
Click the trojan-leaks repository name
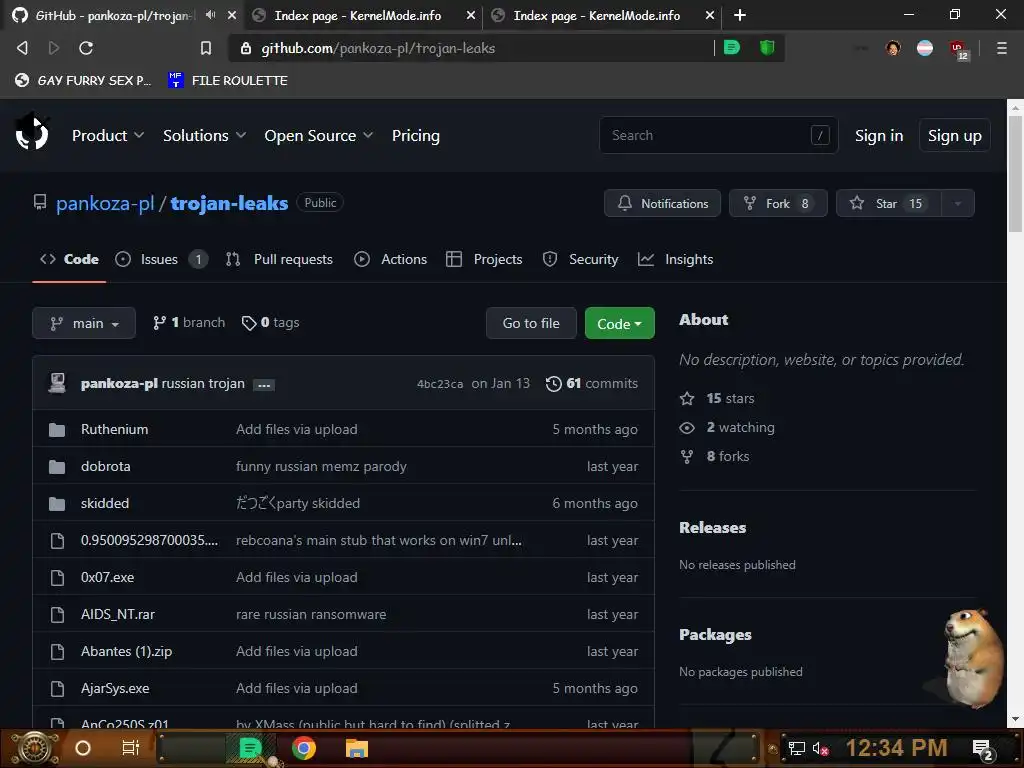(x=229, y=203)
